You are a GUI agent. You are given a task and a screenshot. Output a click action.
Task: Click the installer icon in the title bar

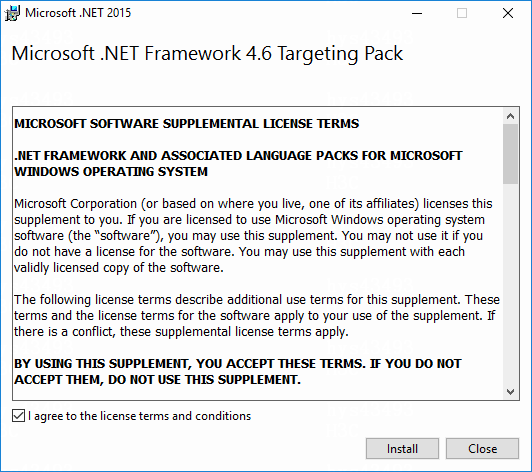click(x=12, y=13)
